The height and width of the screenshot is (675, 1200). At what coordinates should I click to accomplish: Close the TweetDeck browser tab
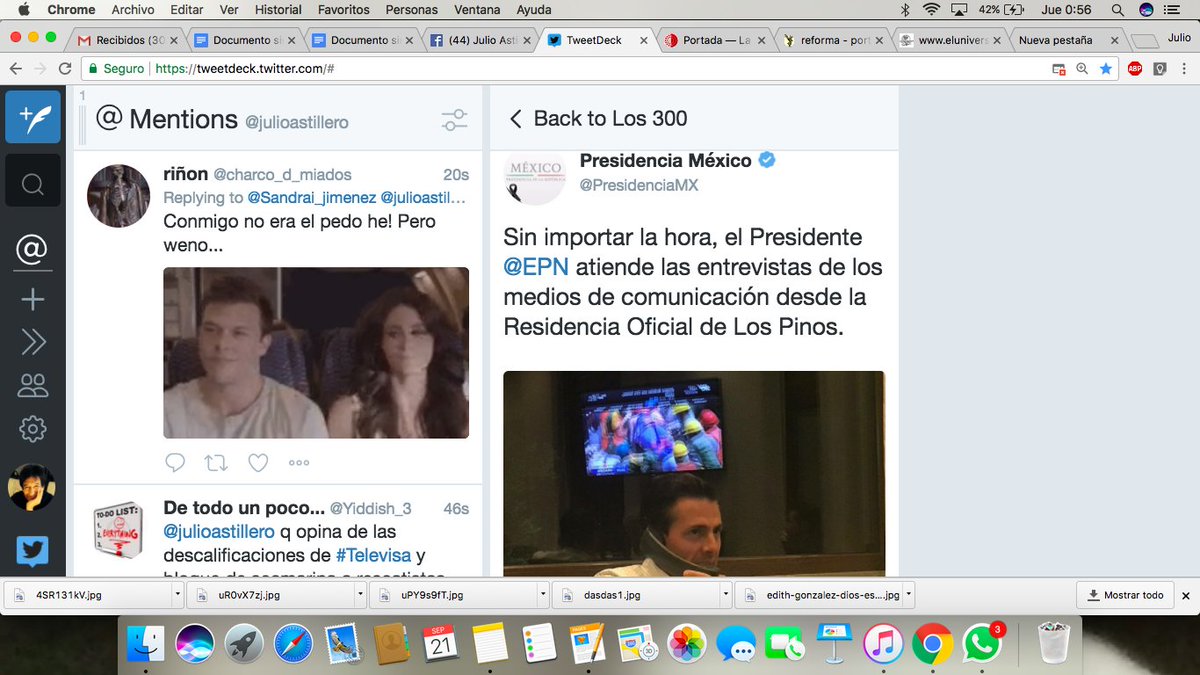coord(643,41)
